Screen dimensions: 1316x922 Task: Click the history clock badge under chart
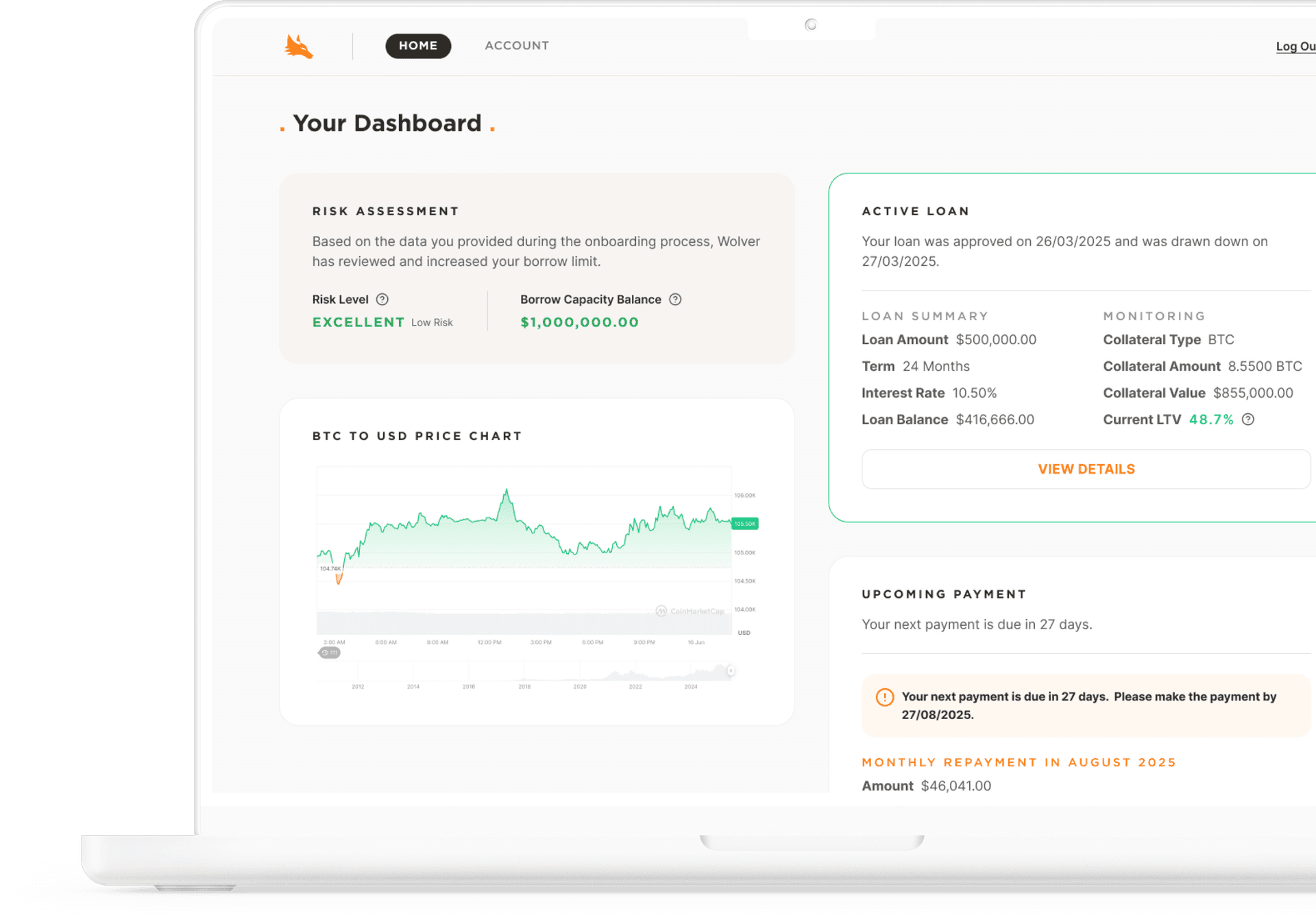(x=330, y=653)
